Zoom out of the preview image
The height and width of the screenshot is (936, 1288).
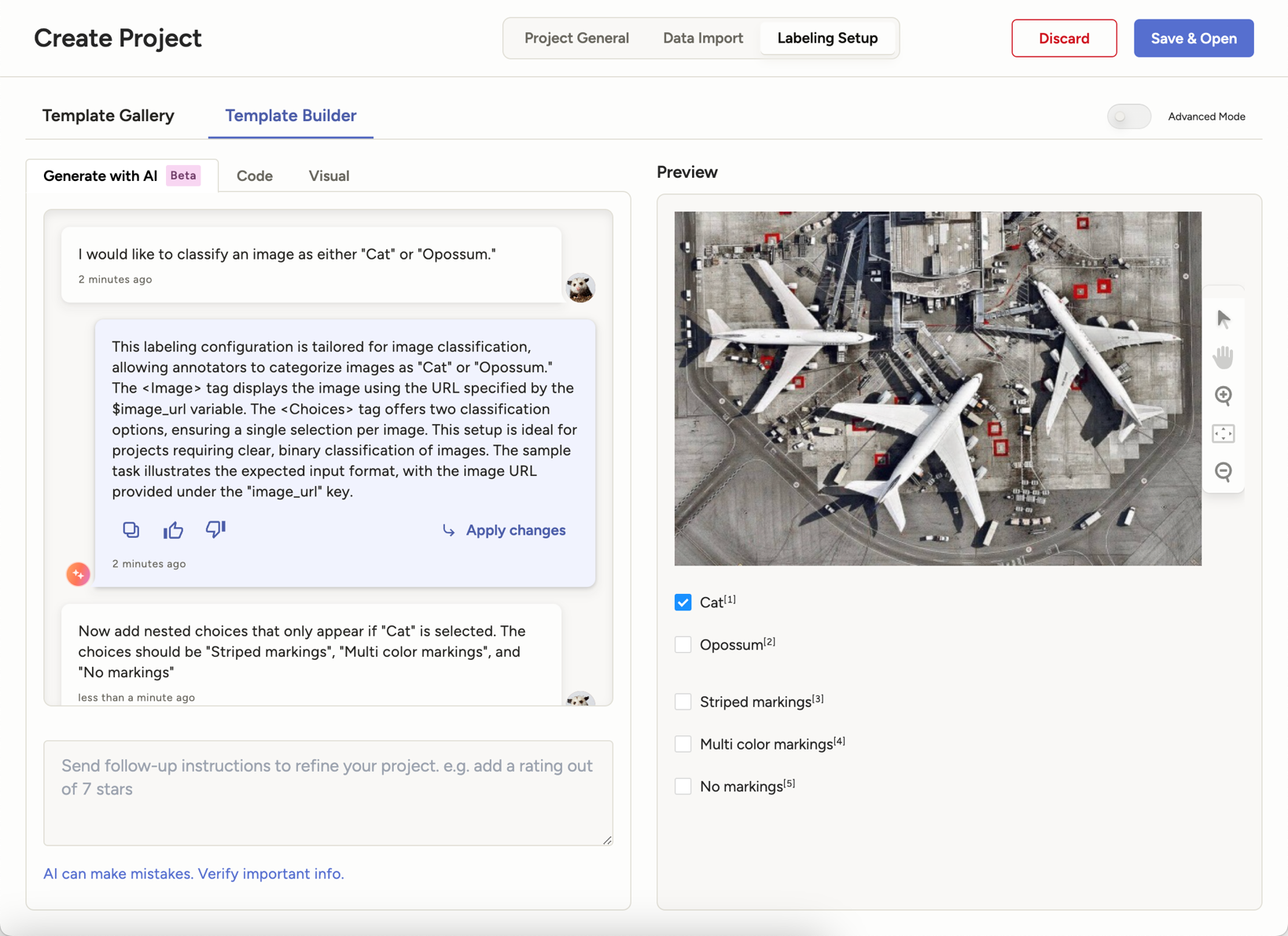1224,472
